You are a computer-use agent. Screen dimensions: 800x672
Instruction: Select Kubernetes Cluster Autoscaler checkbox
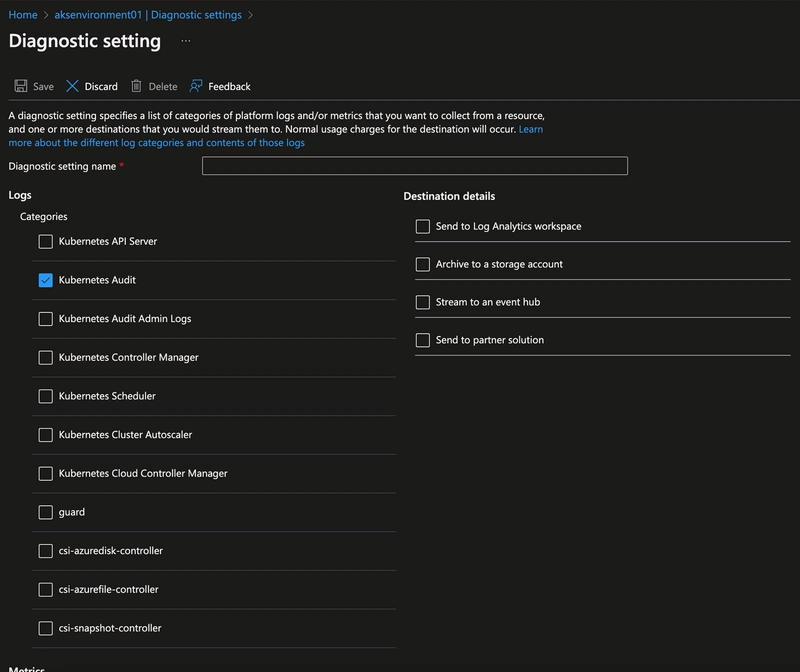(x=45, y=435)
